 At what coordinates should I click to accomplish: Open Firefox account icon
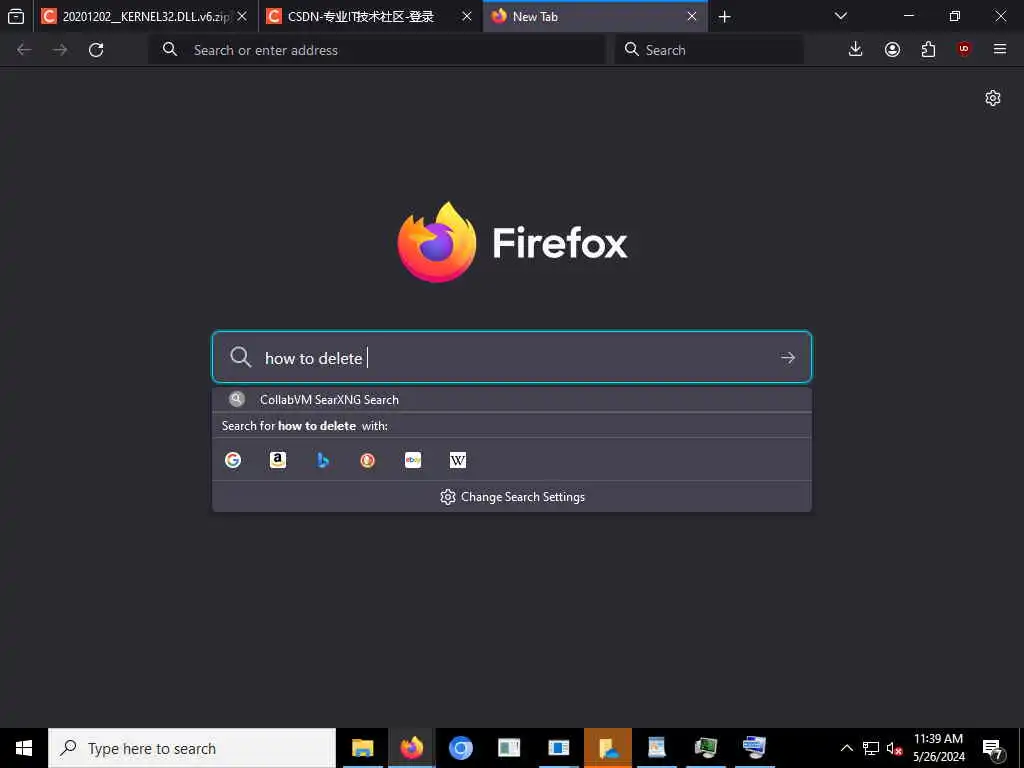point(892,49)
